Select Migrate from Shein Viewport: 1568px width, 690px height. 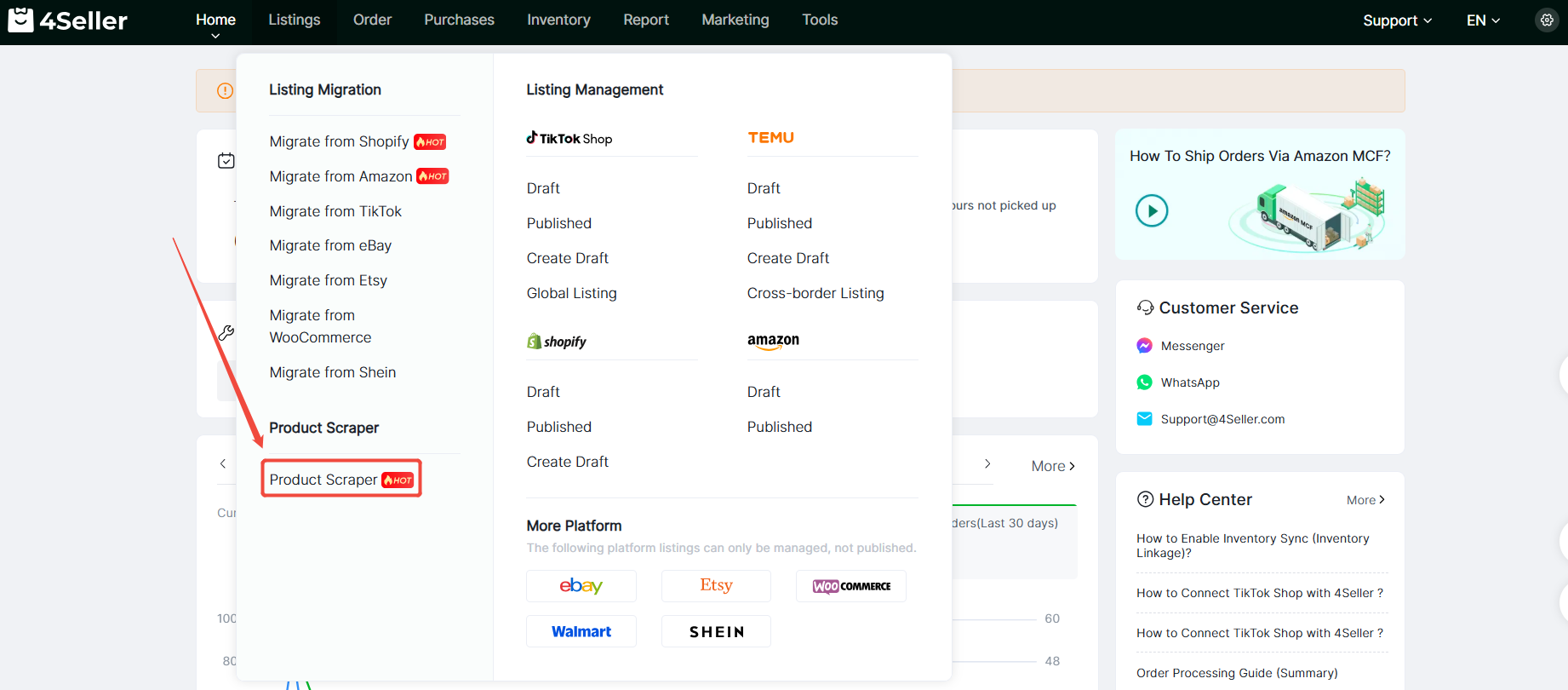333,372
